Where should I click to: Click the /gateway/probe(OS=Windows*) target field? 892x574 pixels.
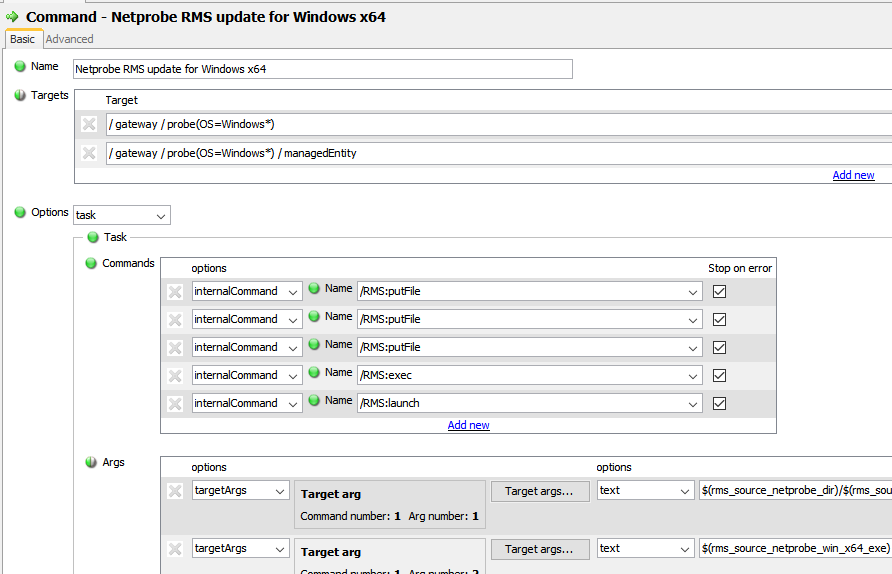(x=499, y=124)
